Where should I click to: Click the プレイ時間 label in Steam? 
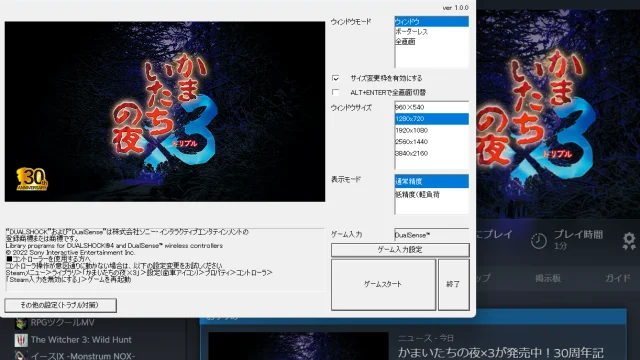coord(578,235)
